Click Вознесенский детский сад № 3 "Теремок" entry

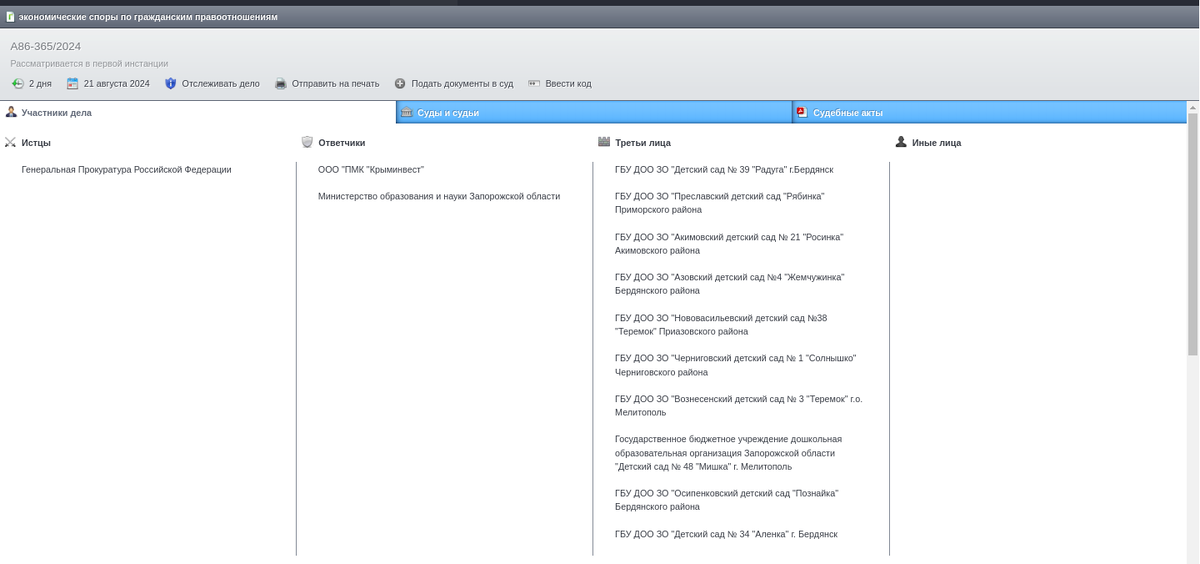coord(738,405)
